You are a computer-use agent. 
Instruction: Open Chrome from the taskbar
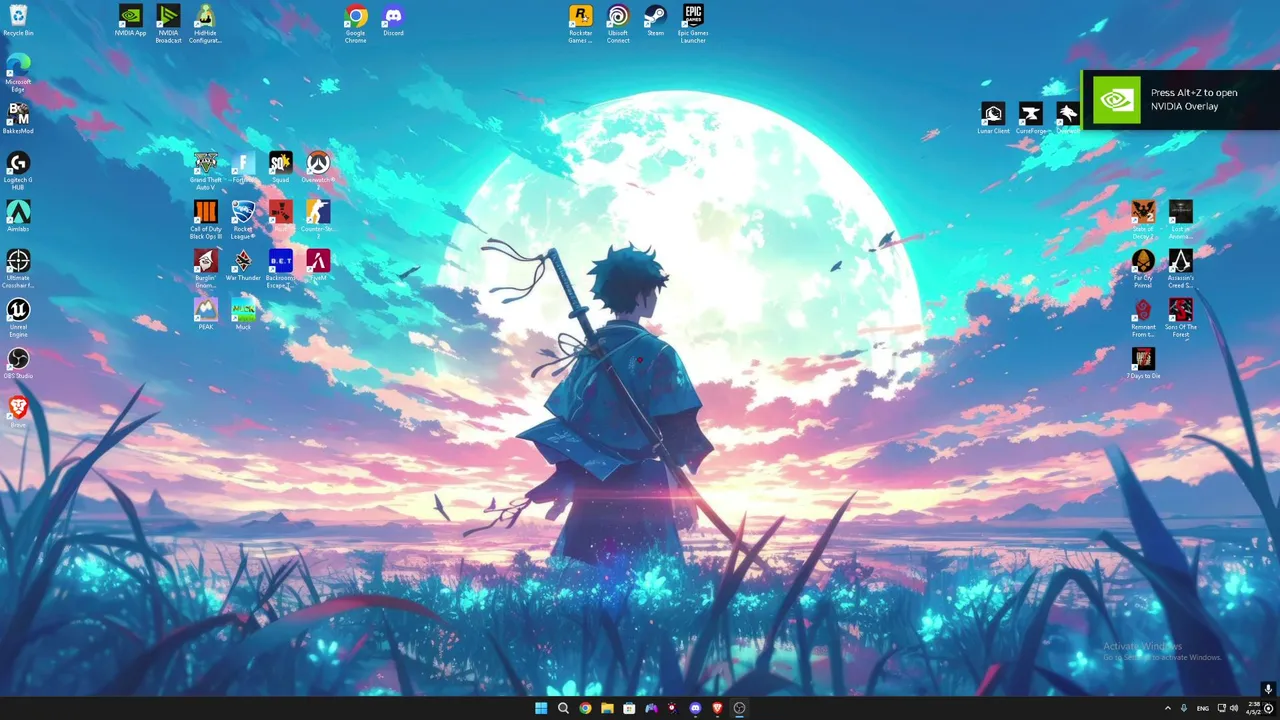click(x=585, y=708)
